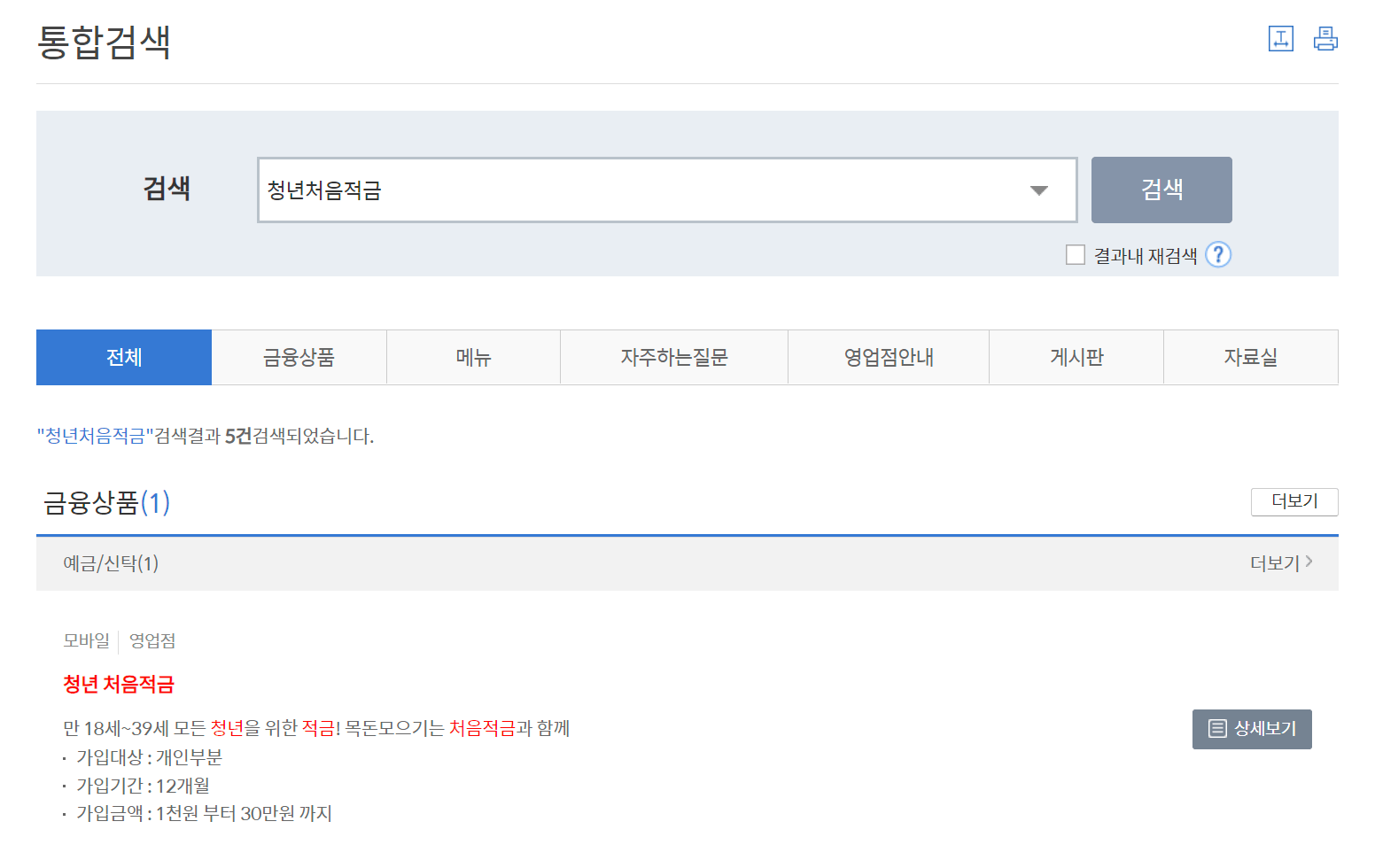Open the 메뉴 tab
The height and width of the screenshot is (868, 1375).
tap(474, 358)
